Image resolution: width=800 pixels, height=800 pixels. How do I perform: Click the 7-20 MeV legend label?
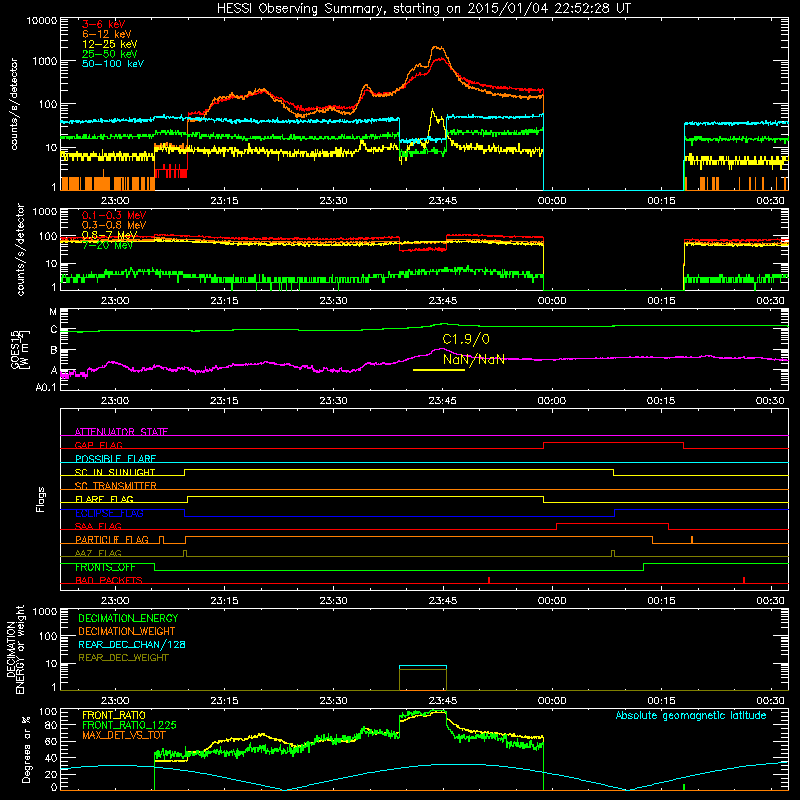[x=107, y=245]
